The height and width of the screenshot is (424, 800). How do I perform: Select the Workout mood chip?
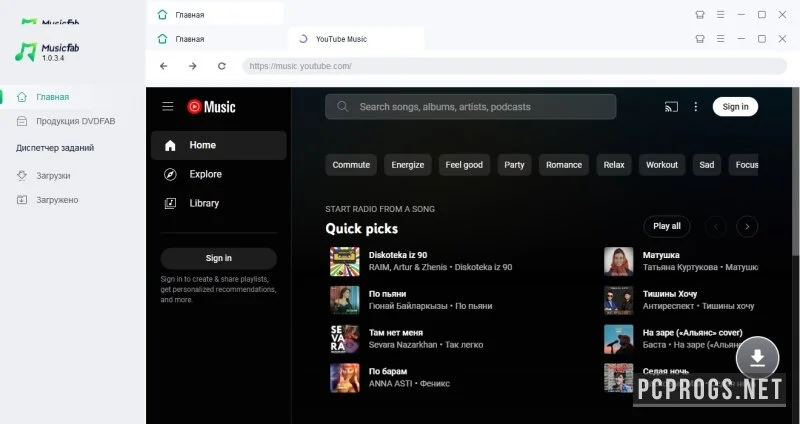tap(662, 165)
